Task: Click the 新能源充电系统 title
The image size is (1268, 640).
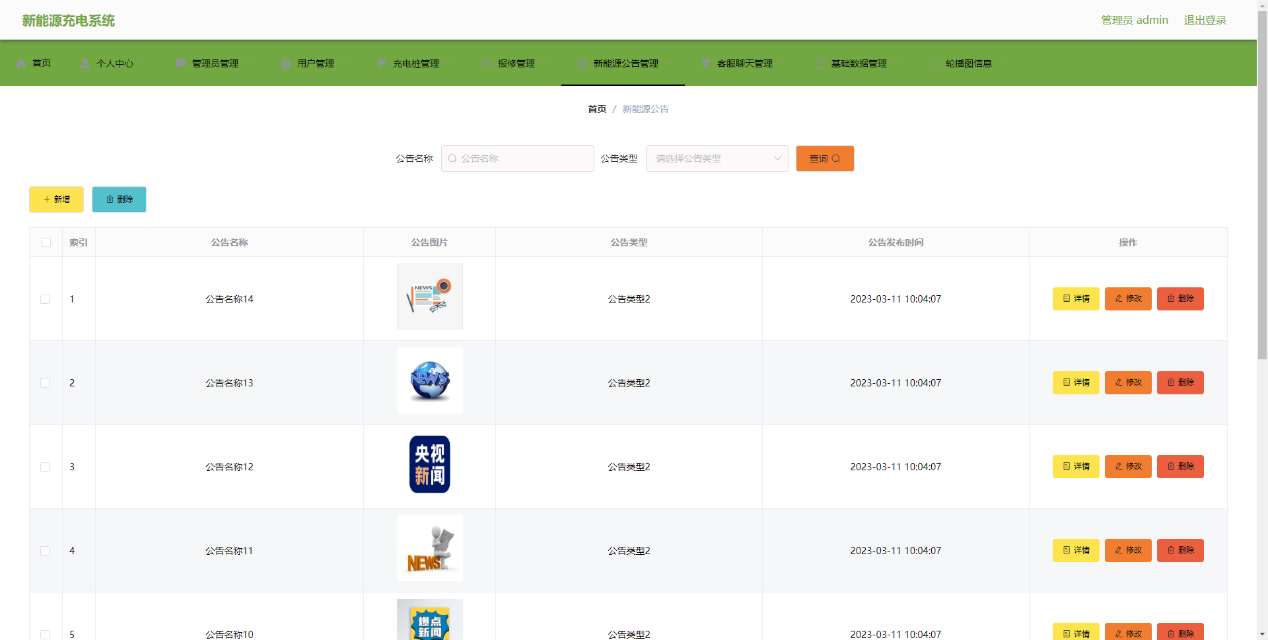Action: click(68, 20)
